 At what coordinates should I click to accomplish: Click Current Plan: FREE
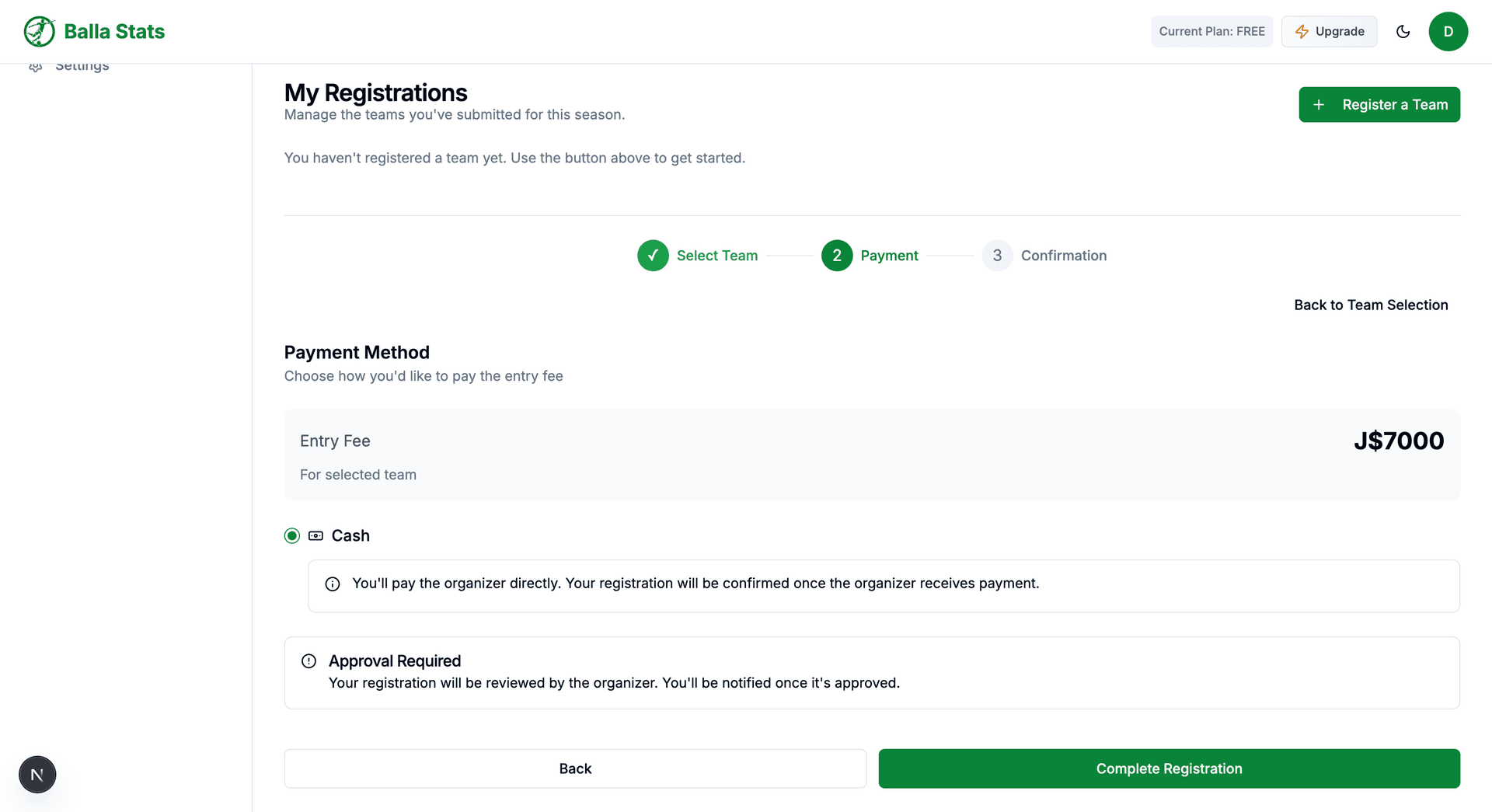(x=1211, y=31)
